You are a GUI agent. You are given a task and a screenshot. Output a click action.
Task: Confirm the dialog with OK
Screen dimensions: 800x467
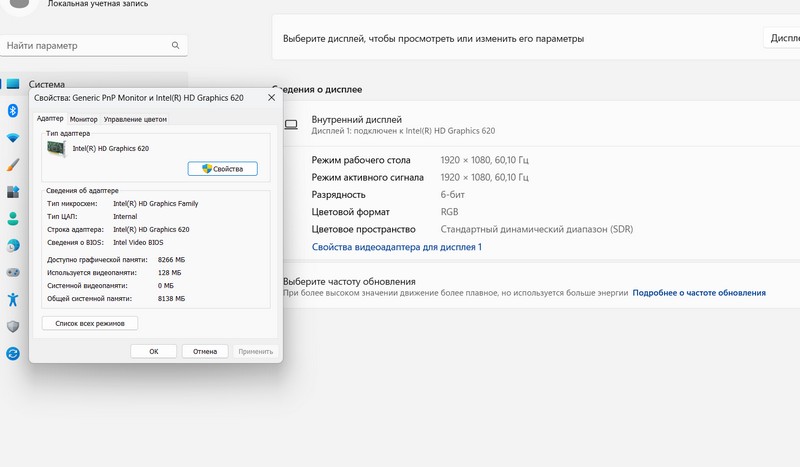[x=154, y=351]
